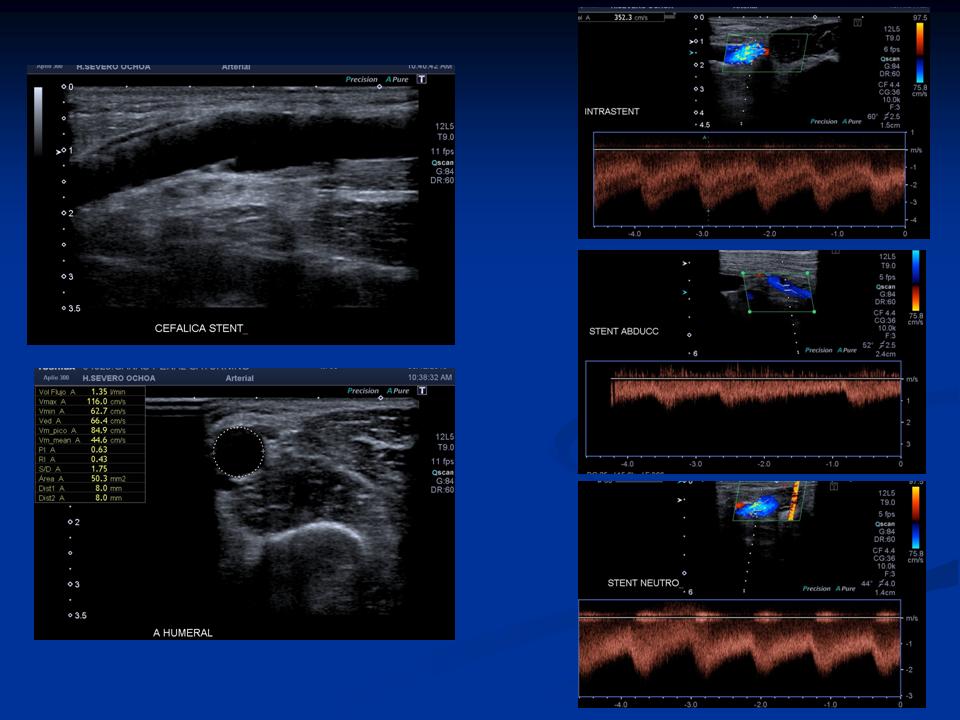Click the 'S/D A 1.75' row
The width and height of the screenshot is (960, 720).
click(x=90, y=469)
